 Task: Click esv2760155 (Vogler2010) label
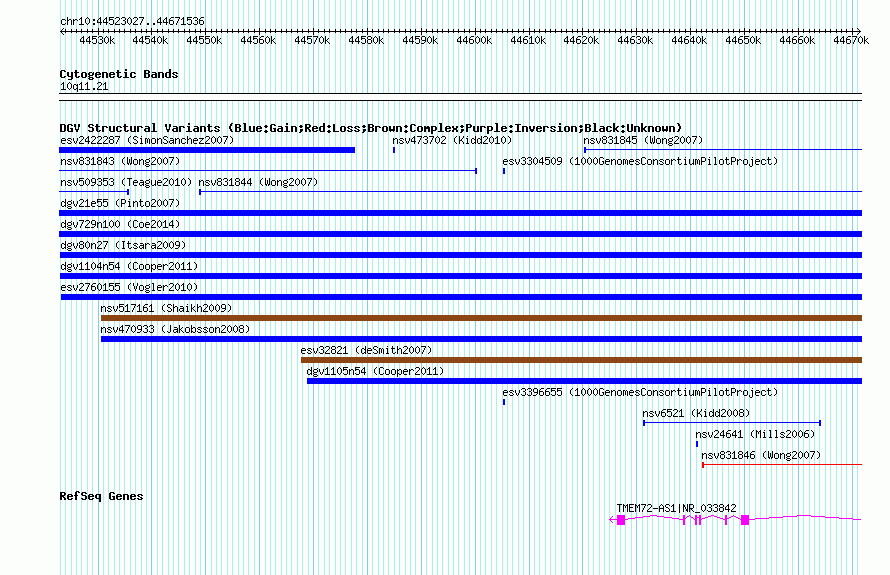(x=129, y=287)
